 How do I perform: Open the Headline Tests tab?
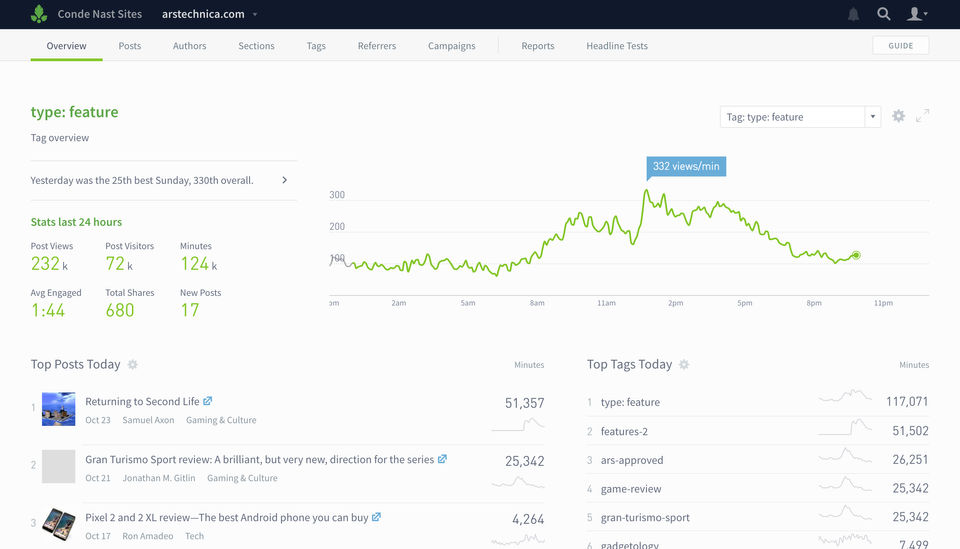click(617, 46)
